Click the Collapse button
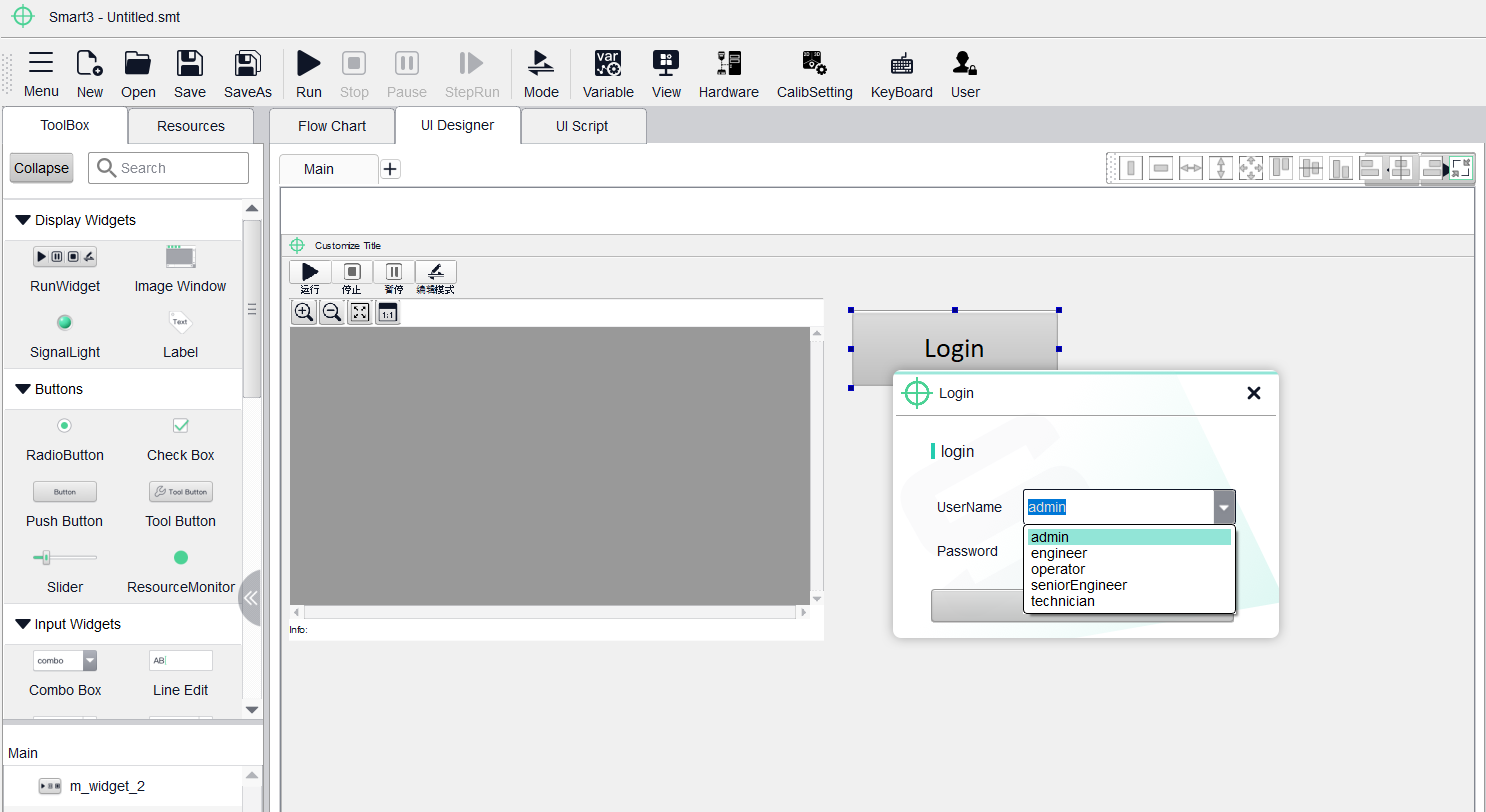 (x=42, y=168)
